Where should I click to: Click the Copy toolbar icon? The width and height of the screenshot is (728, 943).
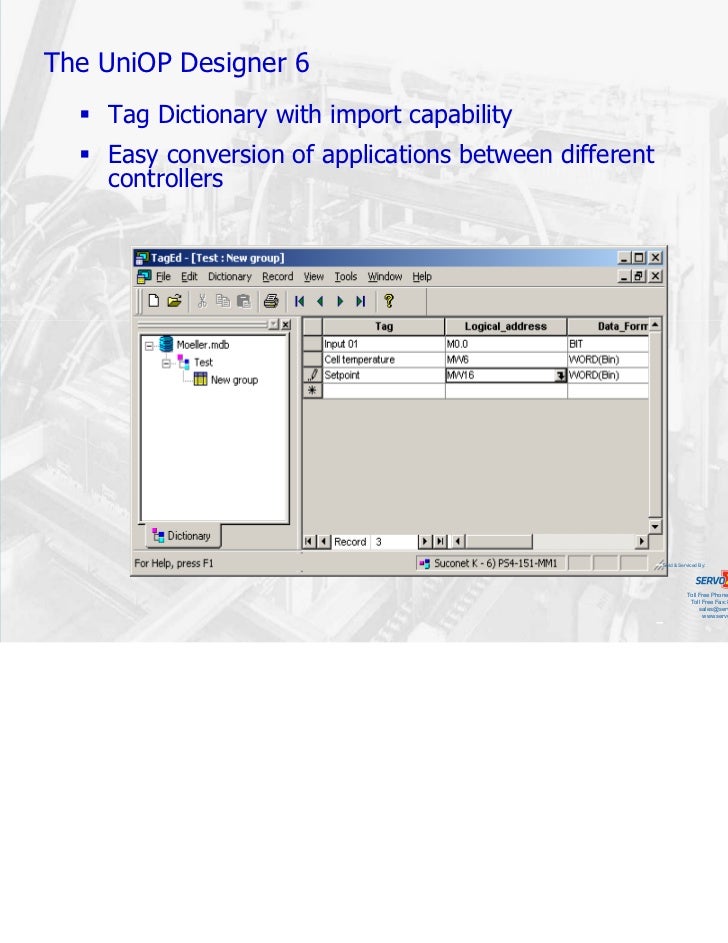click(223, 301)
